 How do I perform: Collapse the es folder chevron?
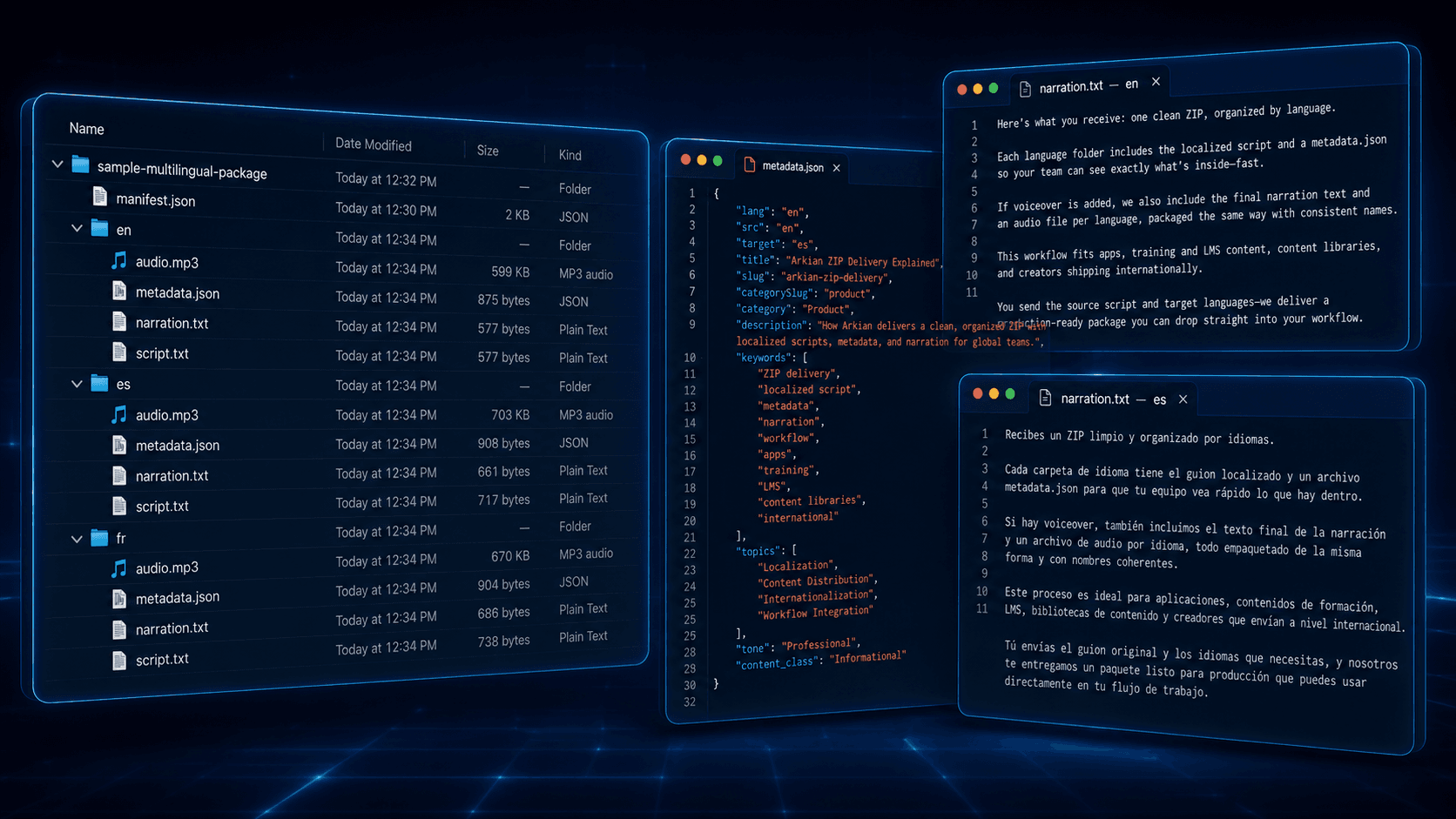tap(77, 383)
